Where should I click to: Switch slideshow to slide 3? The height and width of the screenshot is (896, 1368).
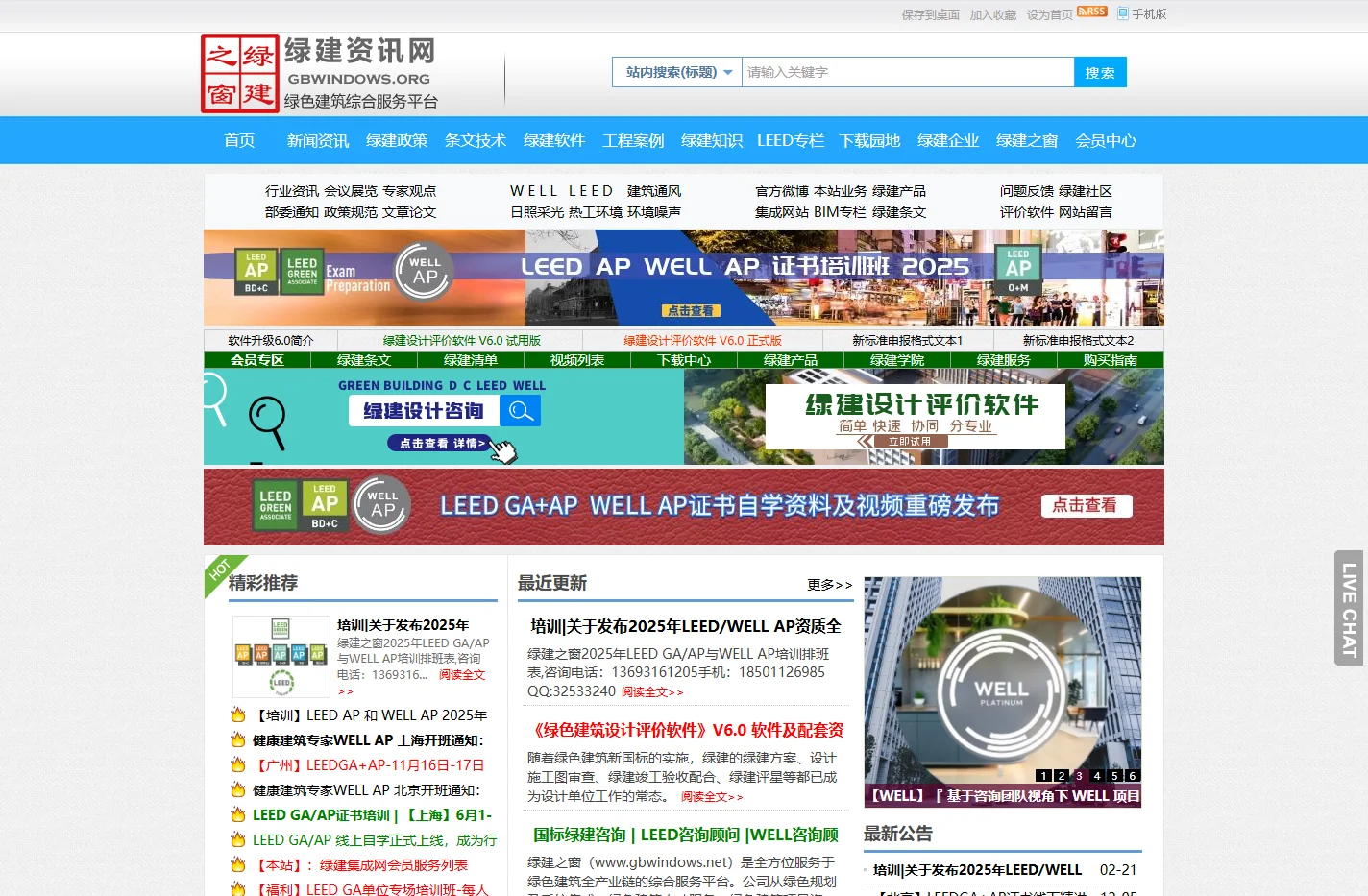point(1079,775)
